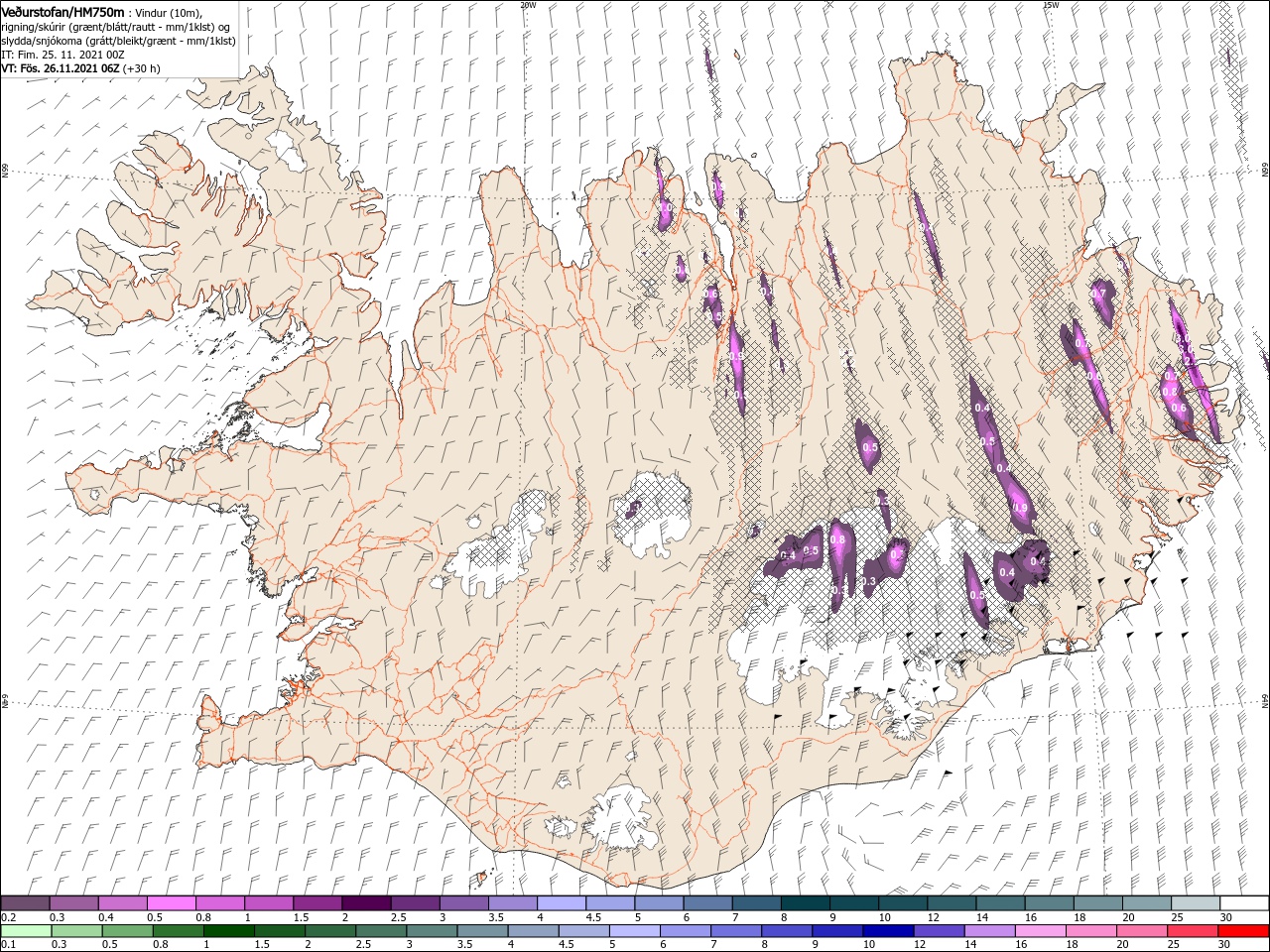
Task: Click the 0.7 precipitation value in northeast Iceland
Action: click(x=1098, y=295)
